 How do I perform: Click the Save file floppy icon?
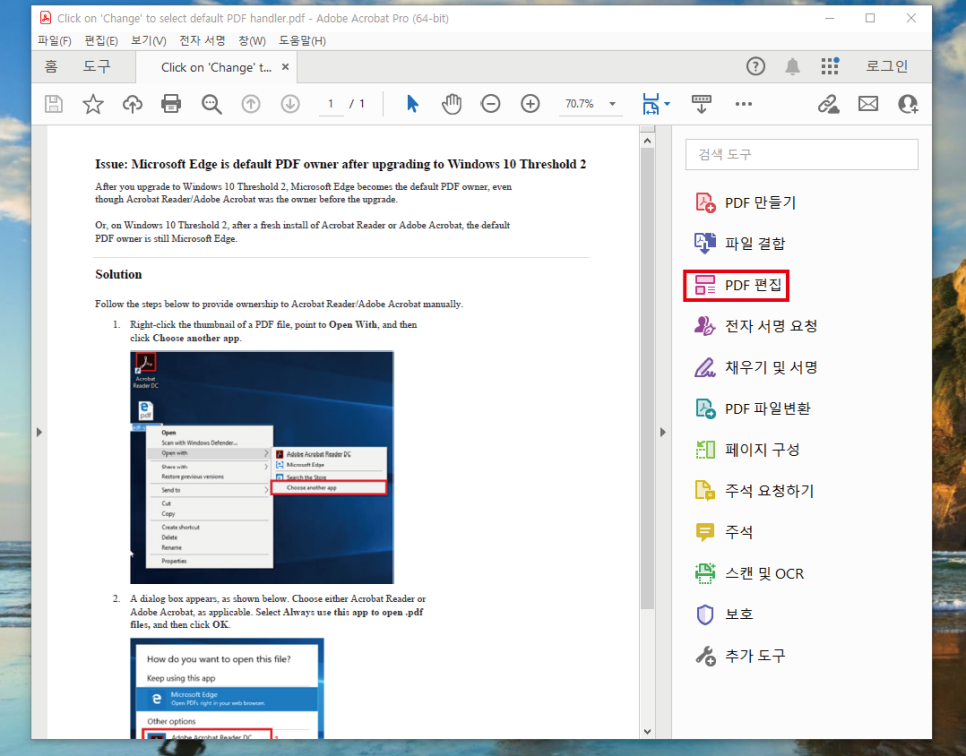(54, 104)
